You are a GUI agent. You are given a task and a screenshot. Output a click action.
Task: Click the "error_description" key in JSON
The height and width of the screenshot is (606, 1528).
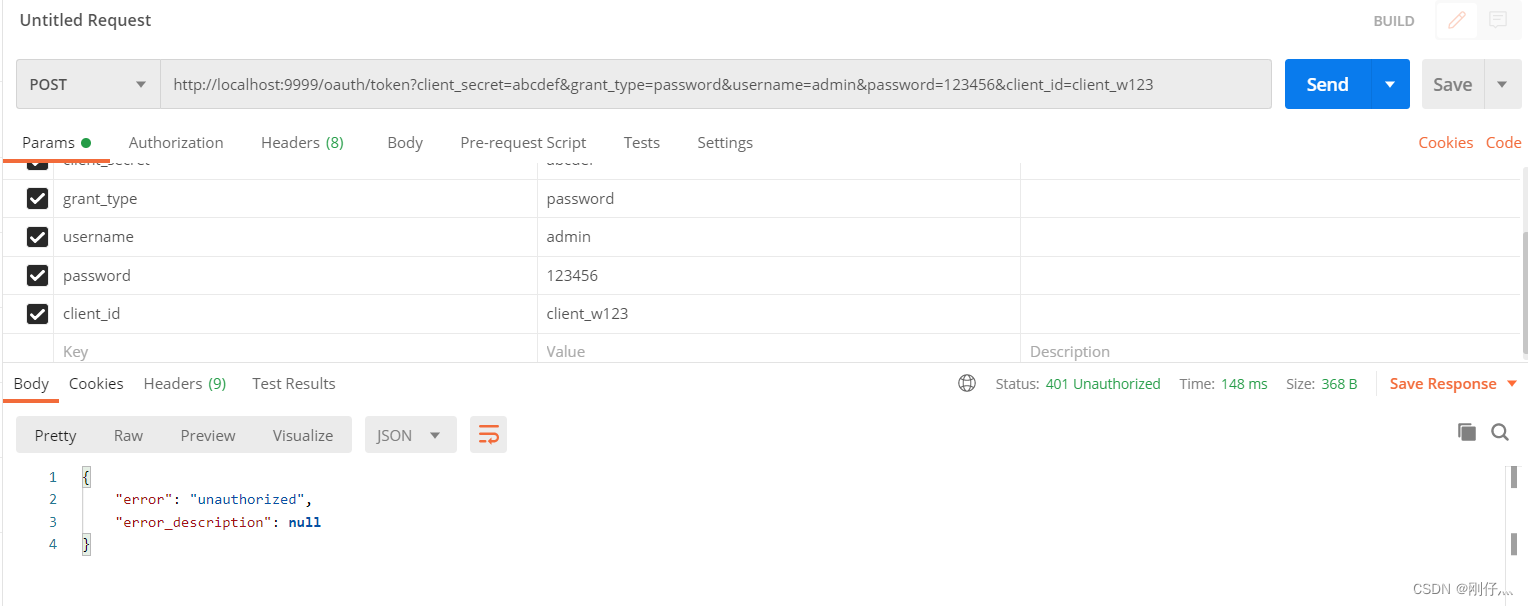(194, 522)
